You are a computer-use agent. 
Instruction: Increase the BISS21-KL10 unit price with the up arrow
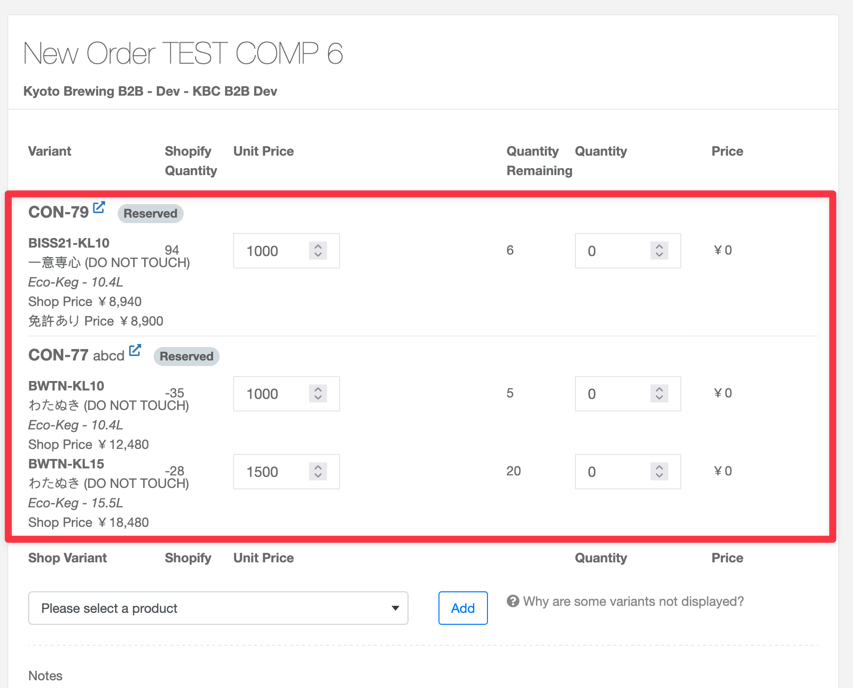(x=318, y=246)
